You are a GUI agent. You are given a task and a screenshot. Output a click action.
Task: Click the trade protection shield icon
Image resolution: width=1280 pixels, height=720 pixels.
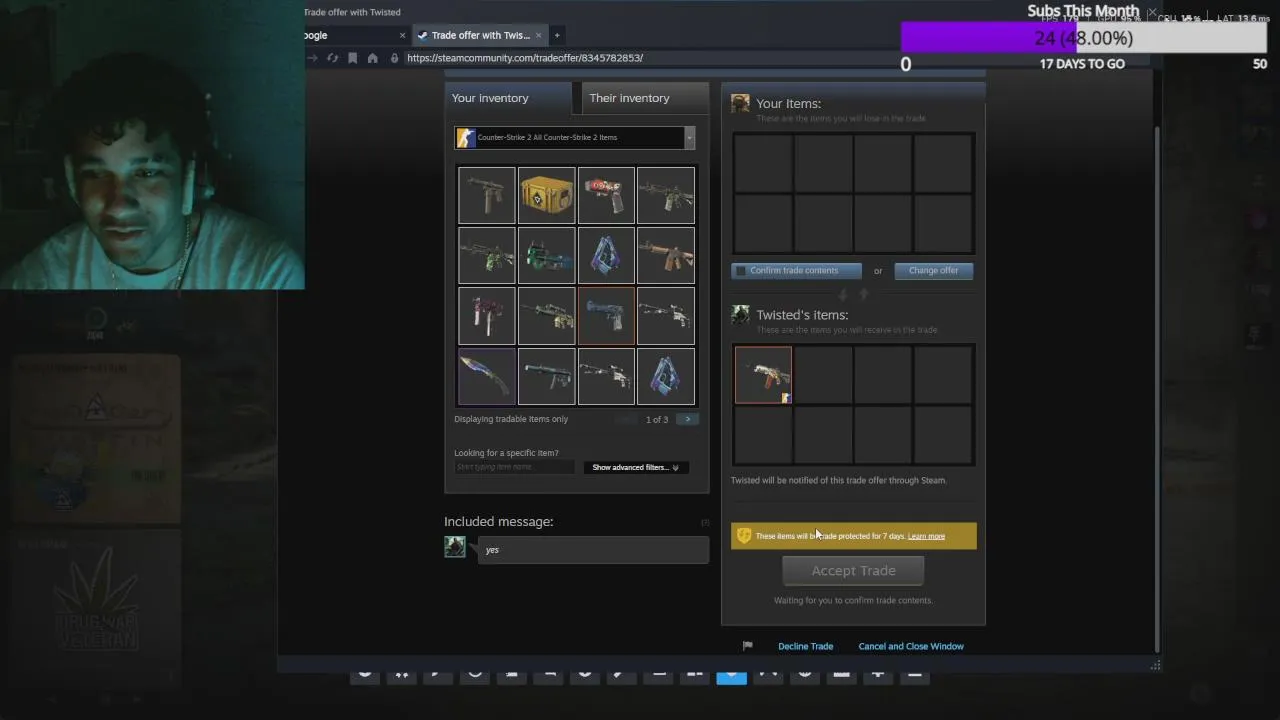(x=743, y=536)
